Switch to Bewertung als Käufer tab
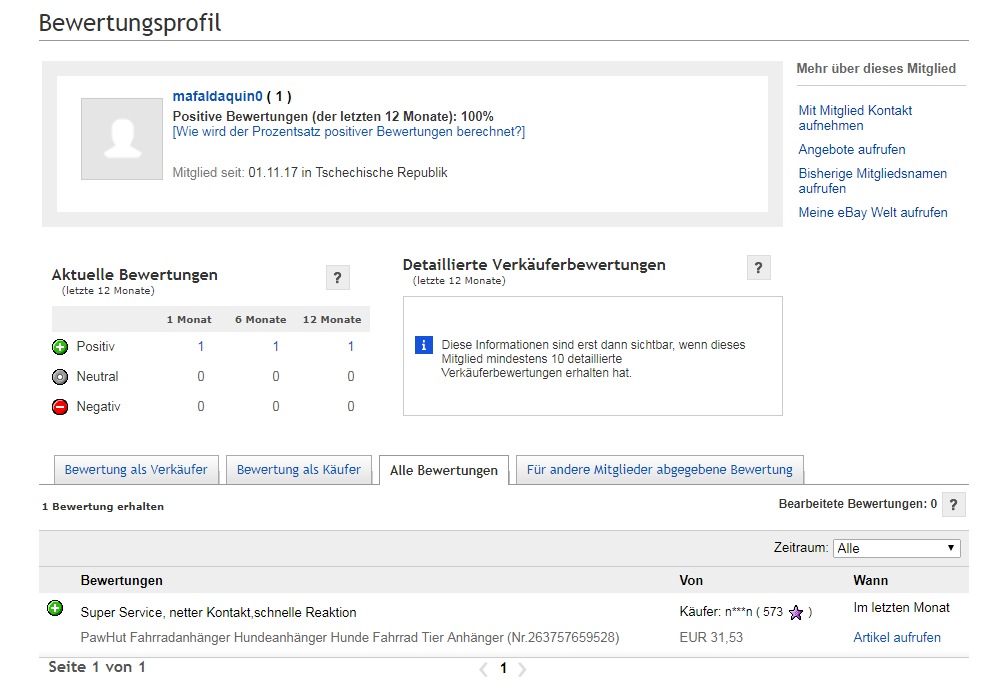The height and width of the screenshot is (690, 1004). [298, 470]
